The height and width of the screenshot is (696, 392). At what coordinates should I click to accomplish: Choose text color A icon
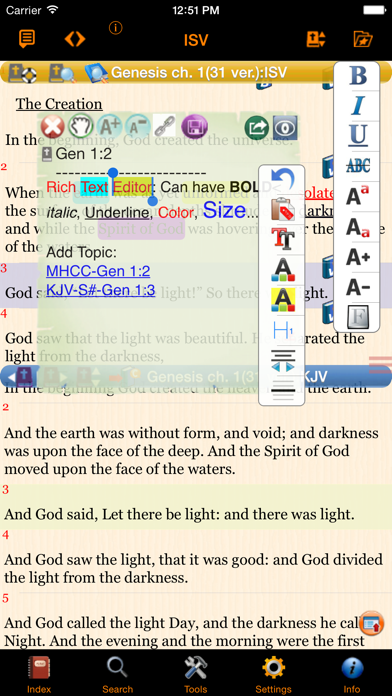(283, 269)
